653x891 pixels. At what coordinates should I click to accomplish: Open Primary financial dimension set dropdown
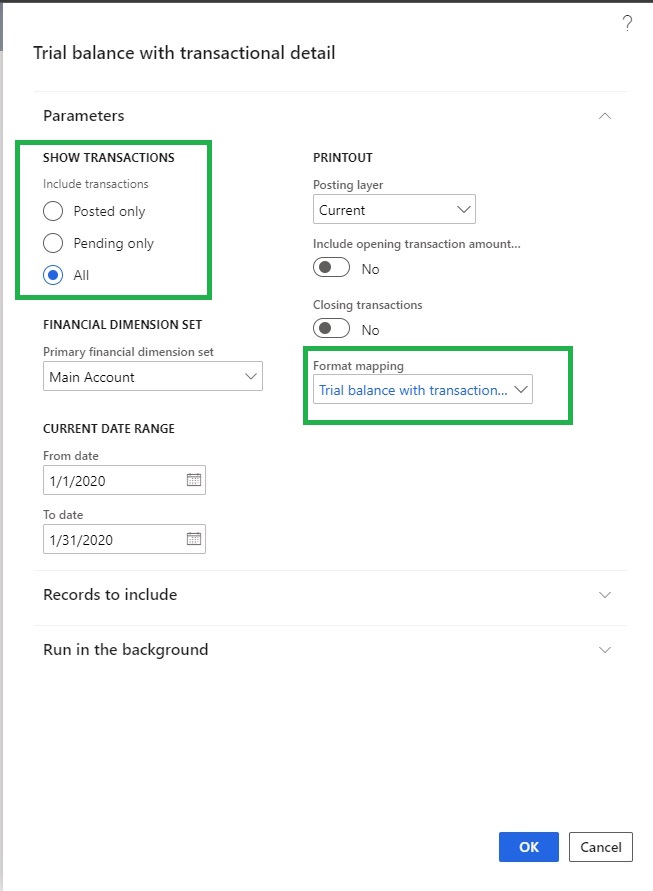(x=153, y=377)
